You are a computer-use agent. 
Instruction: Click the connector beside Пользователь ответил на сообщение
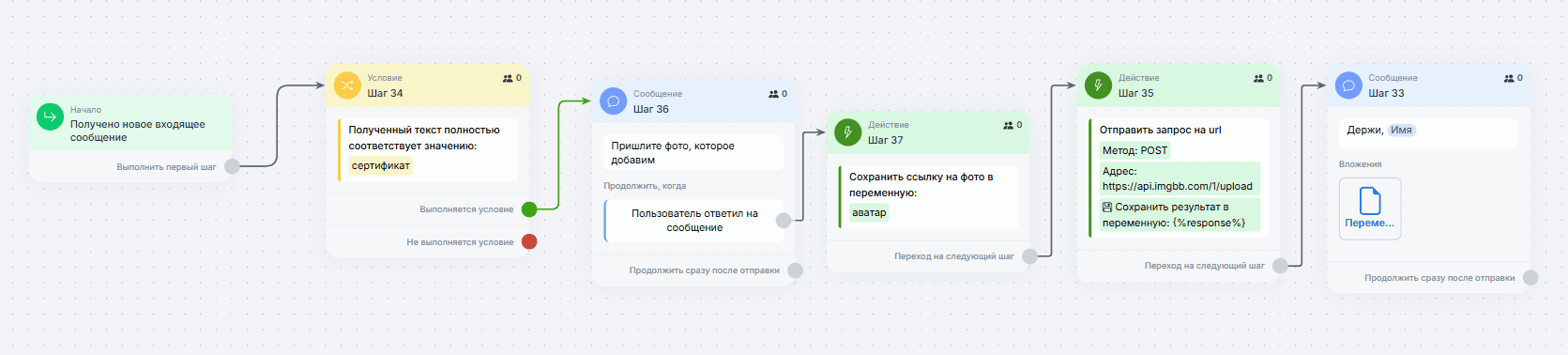coord(784,221)
